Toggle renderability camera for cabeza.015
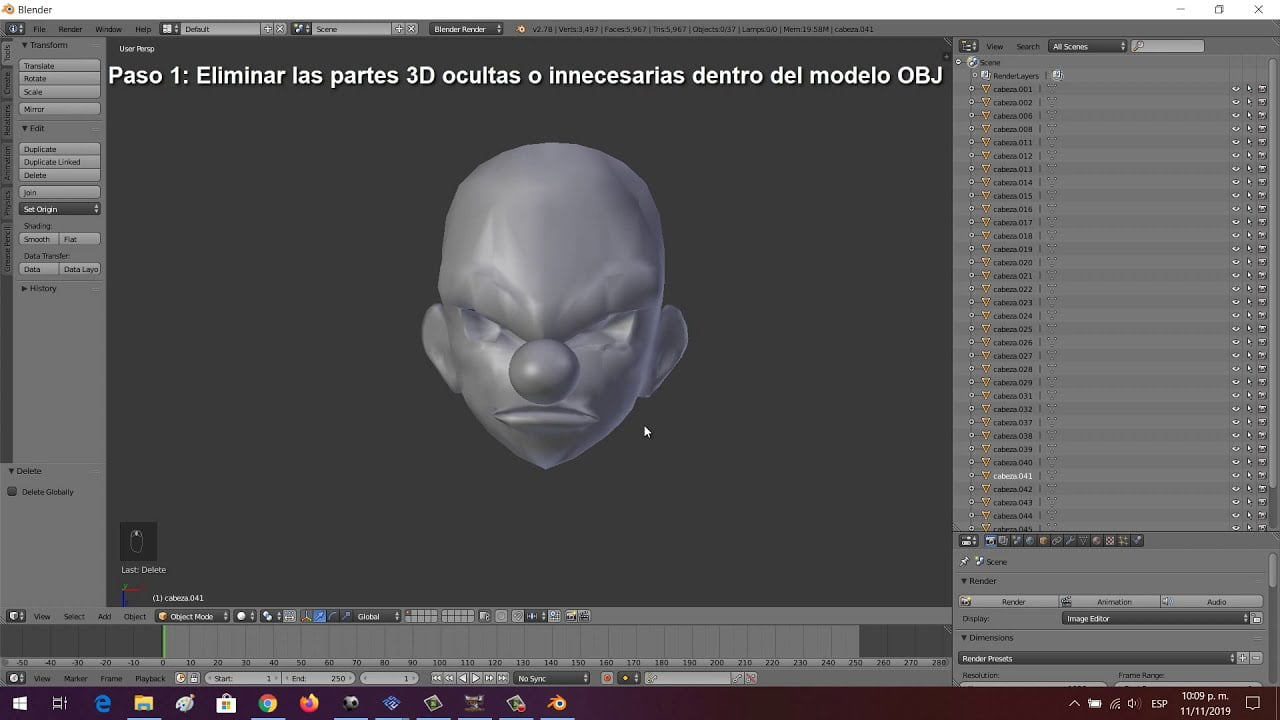This screenshot has height=720, width=1280. click(1262, 196)
